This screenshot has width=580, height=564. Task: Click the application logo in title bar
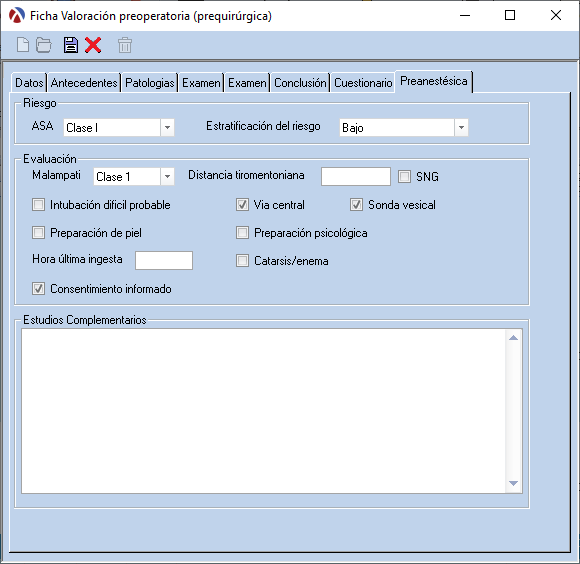coord(17,16)
